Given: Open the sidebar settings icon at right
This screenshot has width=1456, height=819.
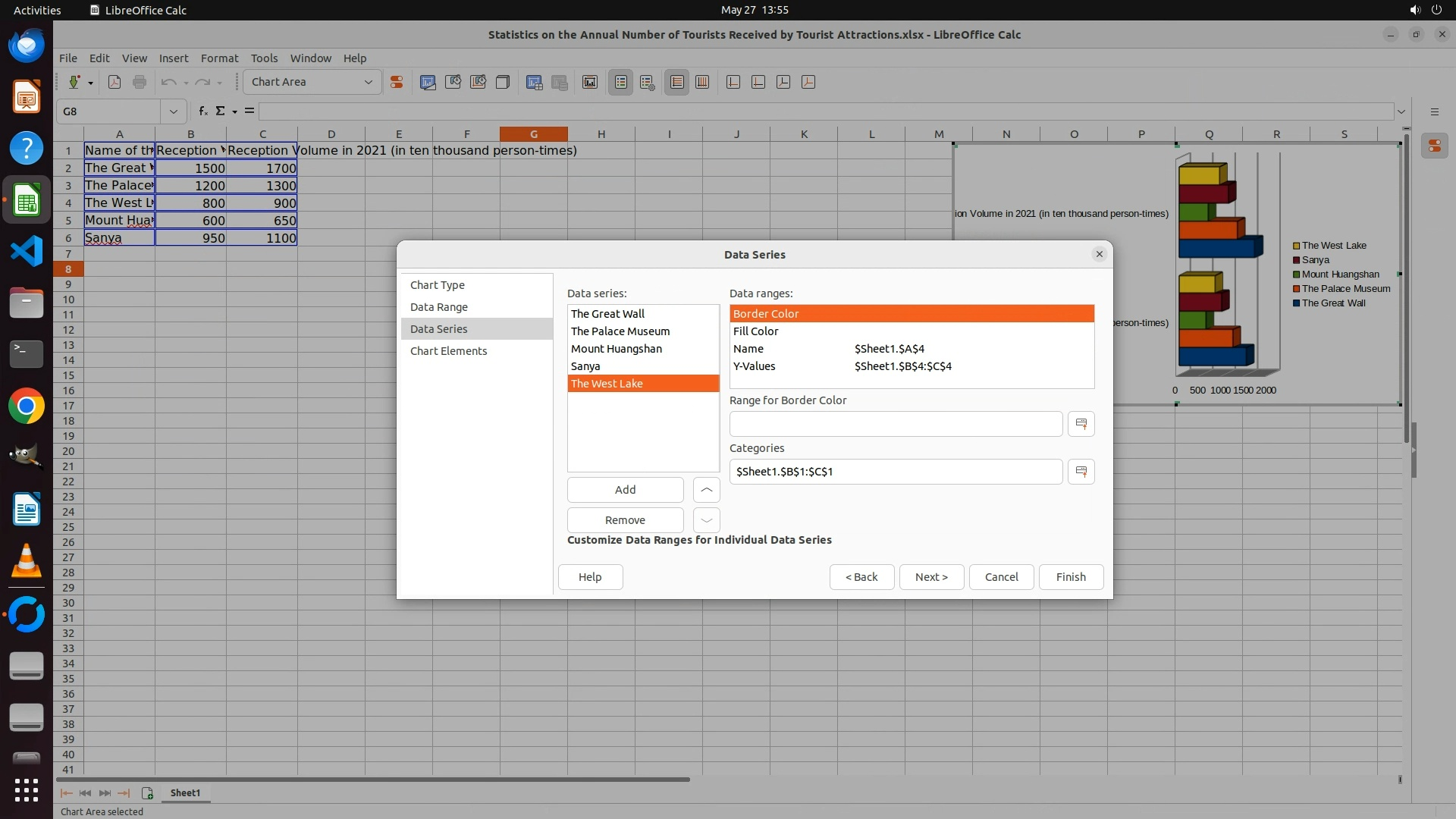Looking at the screenshot, I should [1434, 146].
